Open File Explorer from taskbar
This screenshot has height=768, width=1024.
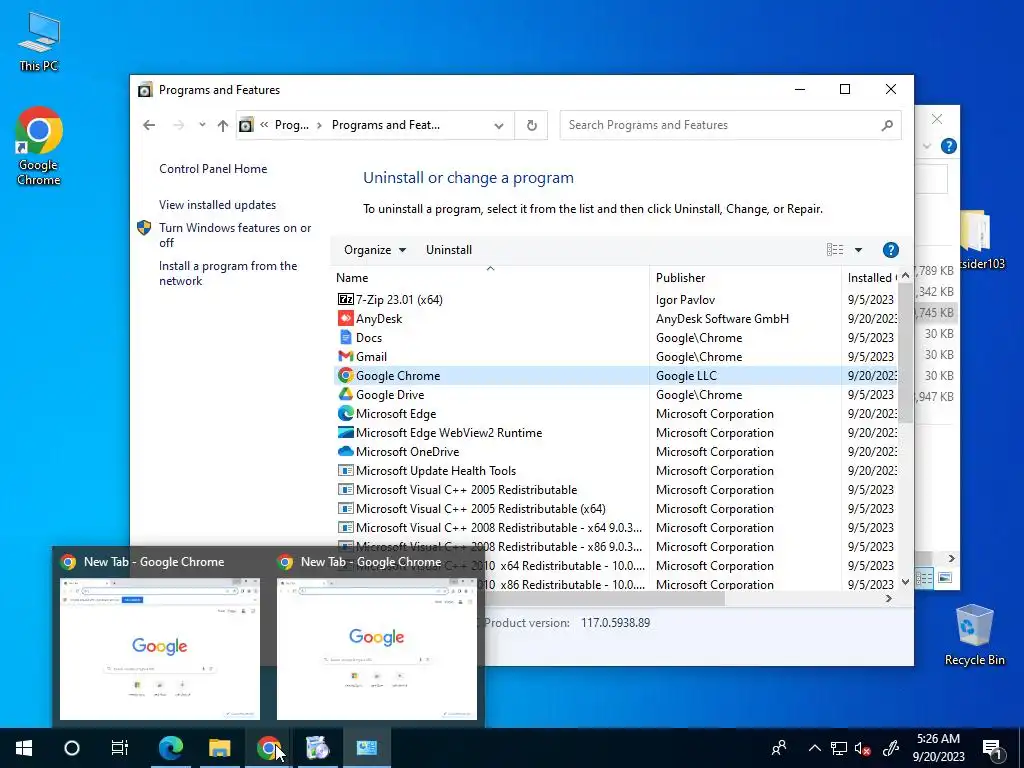(x=219, y=748)
